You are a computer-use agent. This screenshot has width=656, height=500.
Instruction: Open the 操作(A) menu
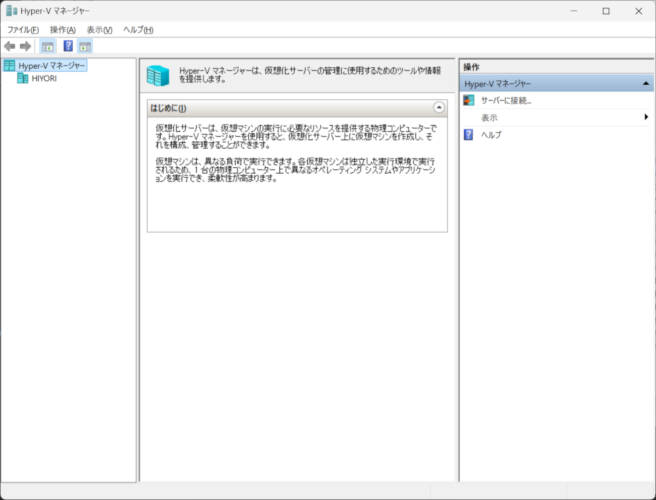(x=62, y=30)
